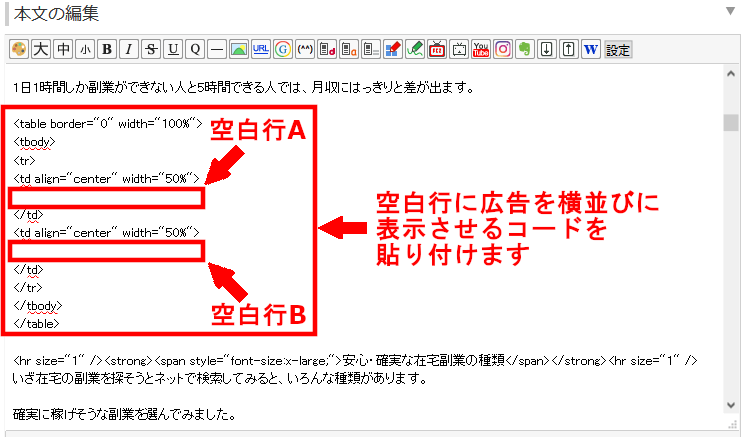Click the down arrow box icon
The image size is (743, 437).
click(x=547, y=49)
